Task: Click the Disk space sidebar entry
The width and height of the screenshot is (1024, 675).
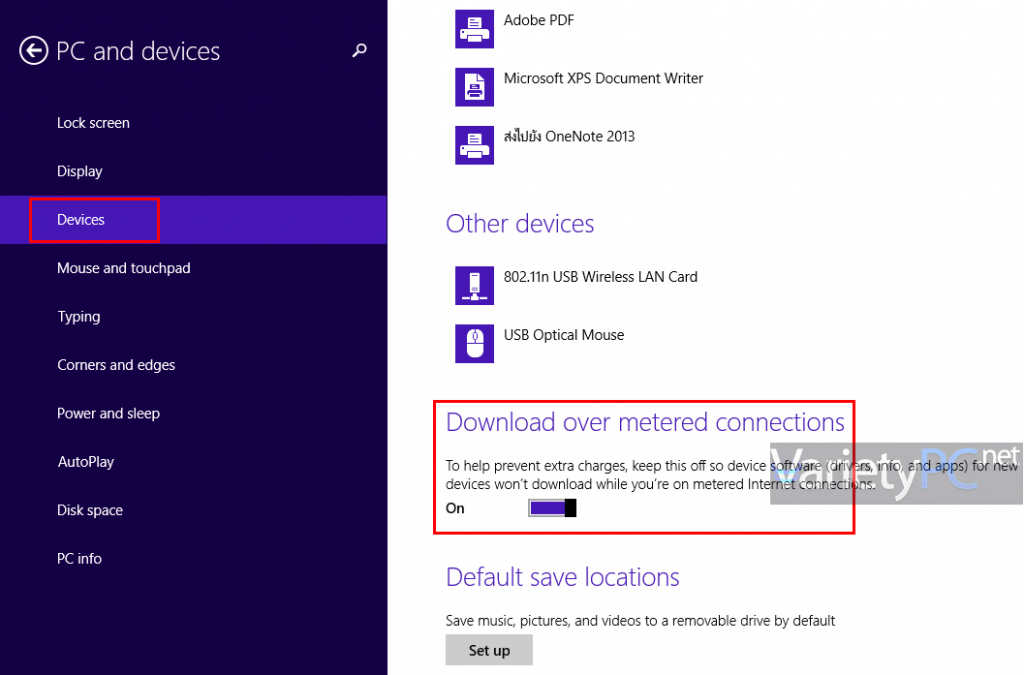Action: (89, 510)
